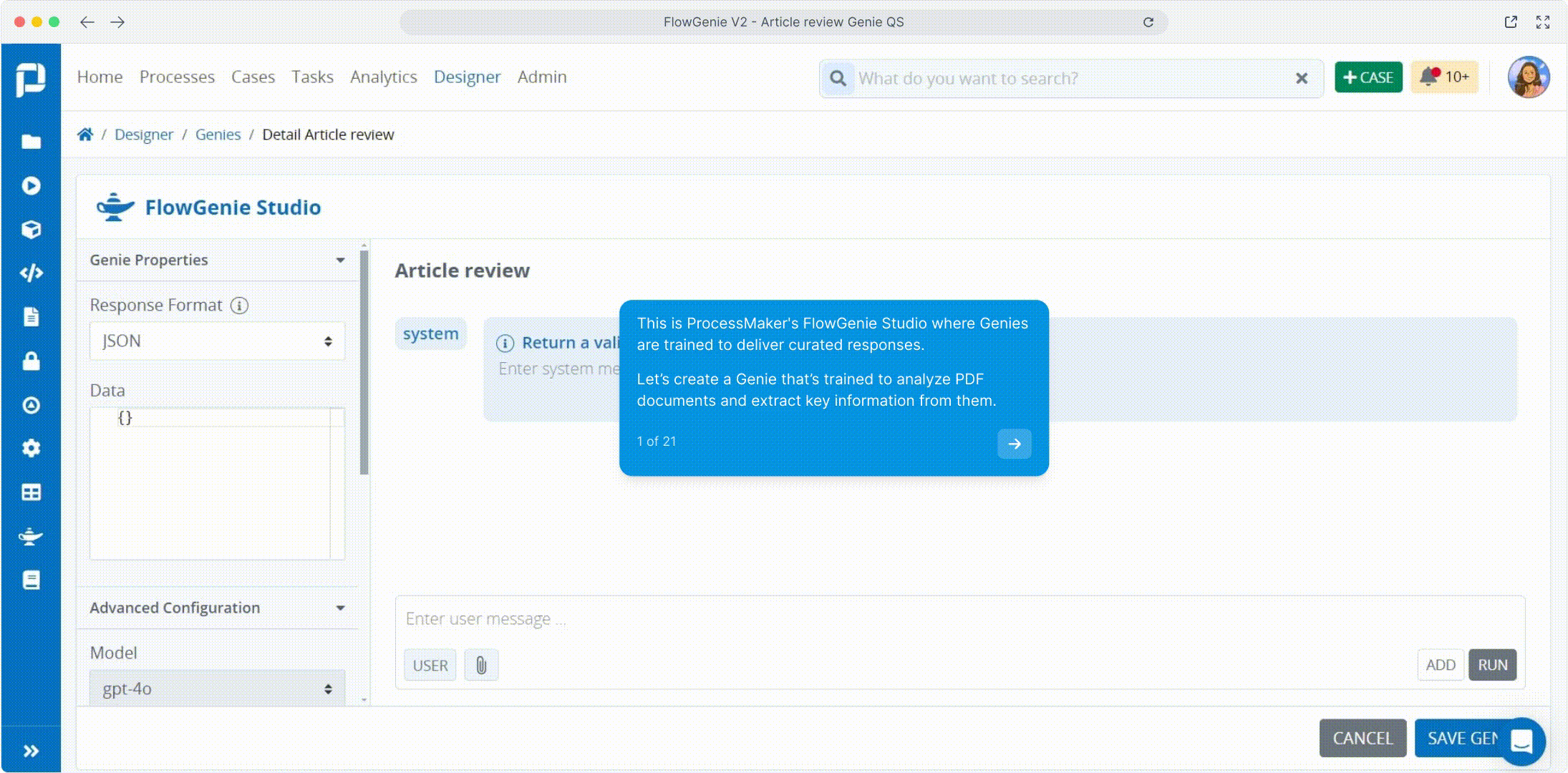The width and height of the screenshot is (1568, 773).
Task: Open page in external window icon
Action: [x=1511, y=22]
